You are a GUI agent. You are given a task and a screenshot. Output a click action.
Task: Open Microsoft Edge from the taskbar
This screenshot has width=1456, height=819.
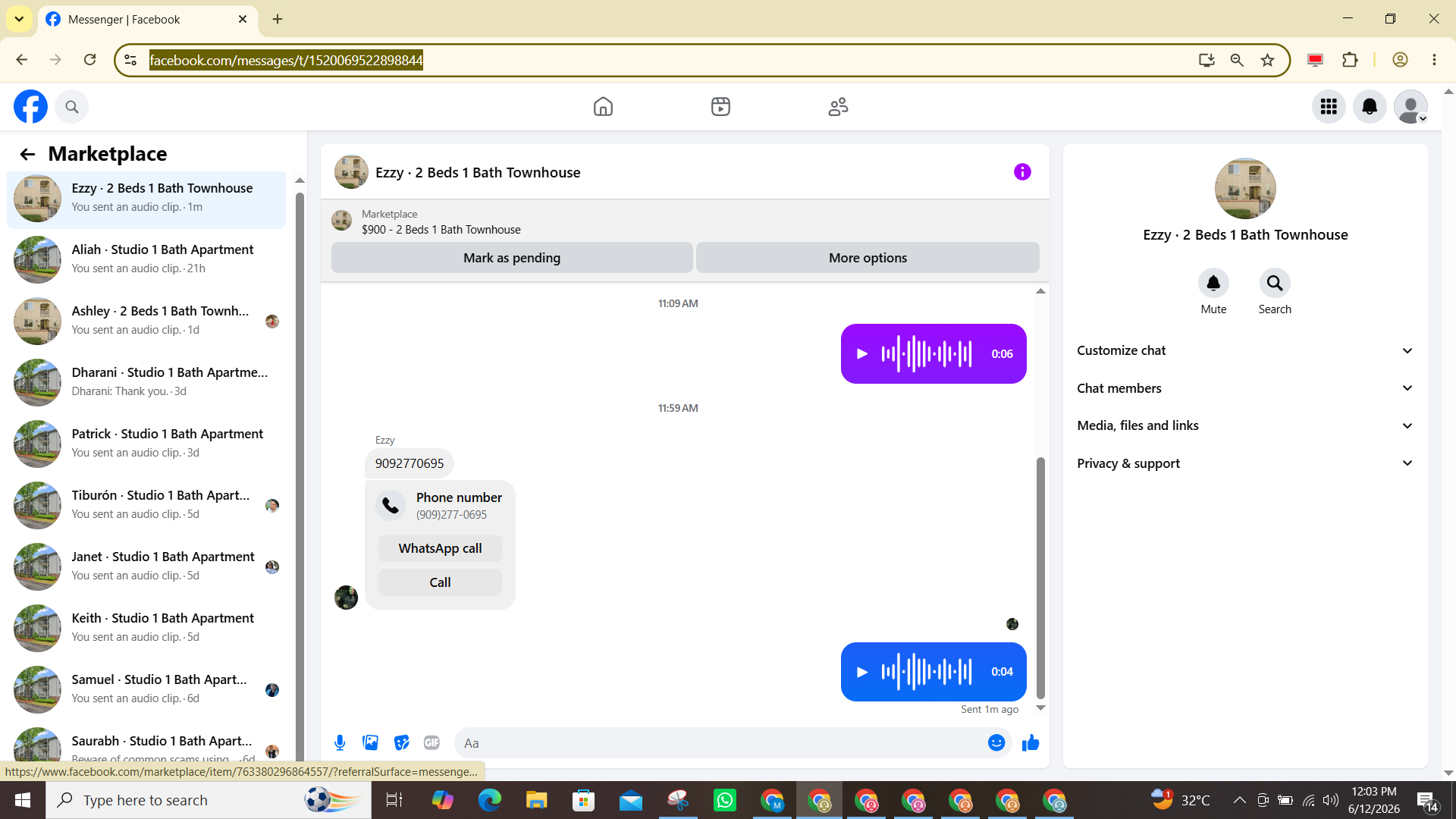(490, 800)
